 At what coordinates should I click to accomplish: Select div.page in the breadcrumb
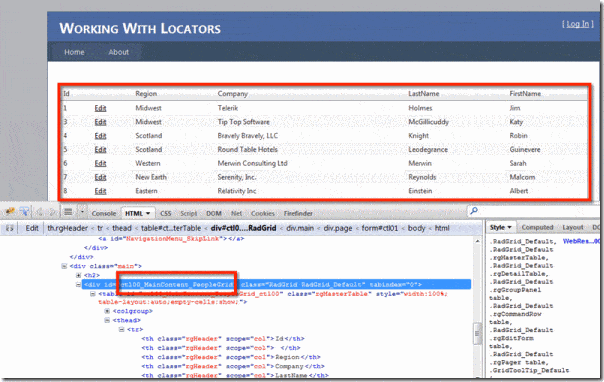pyautogui.click(x=338, y=228)
